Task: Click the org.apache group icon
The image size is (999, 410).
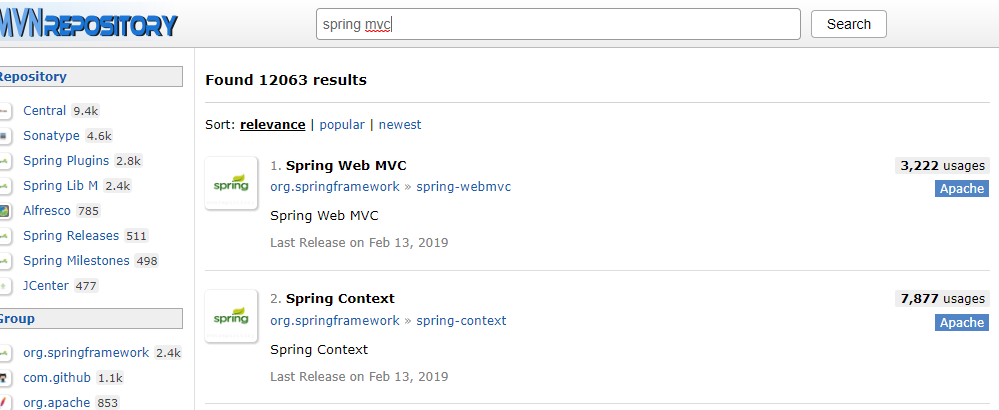Action: tap(5, 403)
